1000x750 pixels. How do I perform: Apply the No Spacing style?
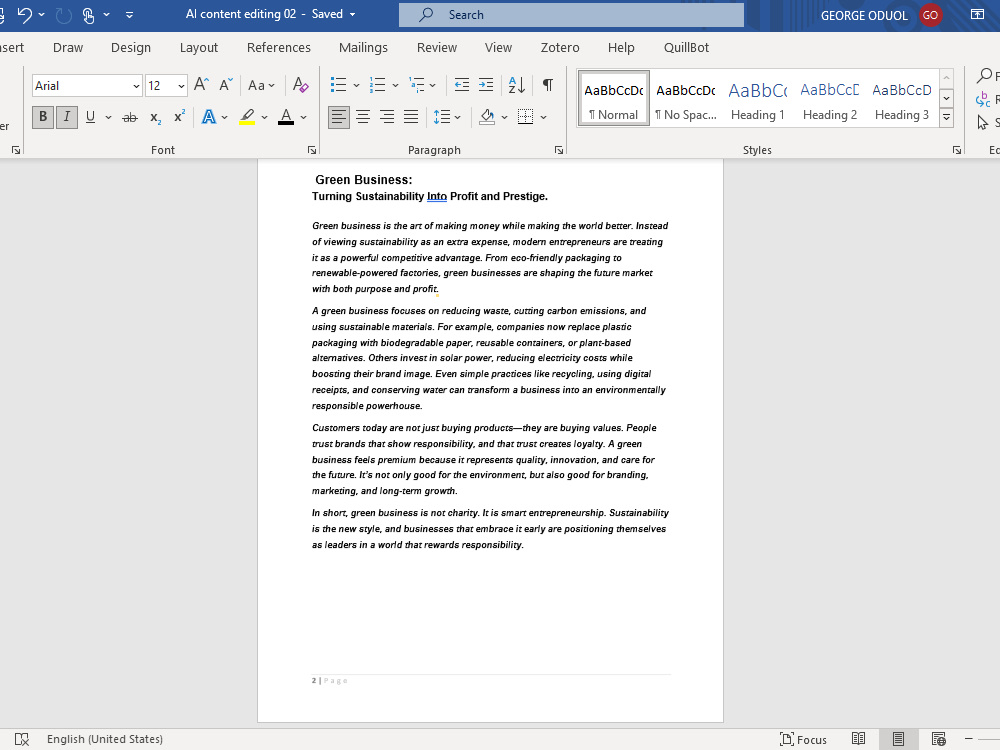point(686,98)
